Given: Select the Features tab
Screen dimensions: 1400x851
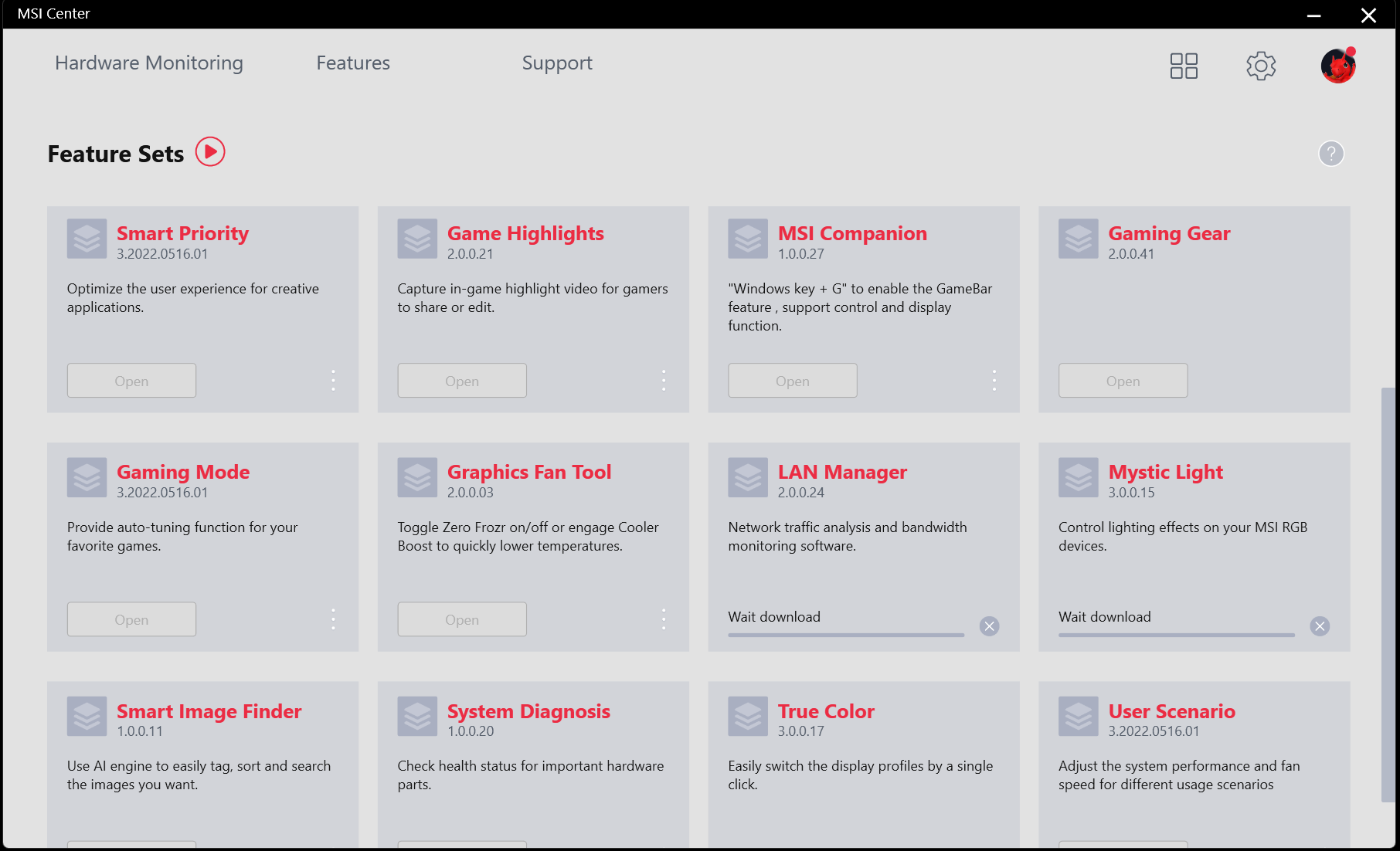Looking at the screenshot, I should coord(353,63).
